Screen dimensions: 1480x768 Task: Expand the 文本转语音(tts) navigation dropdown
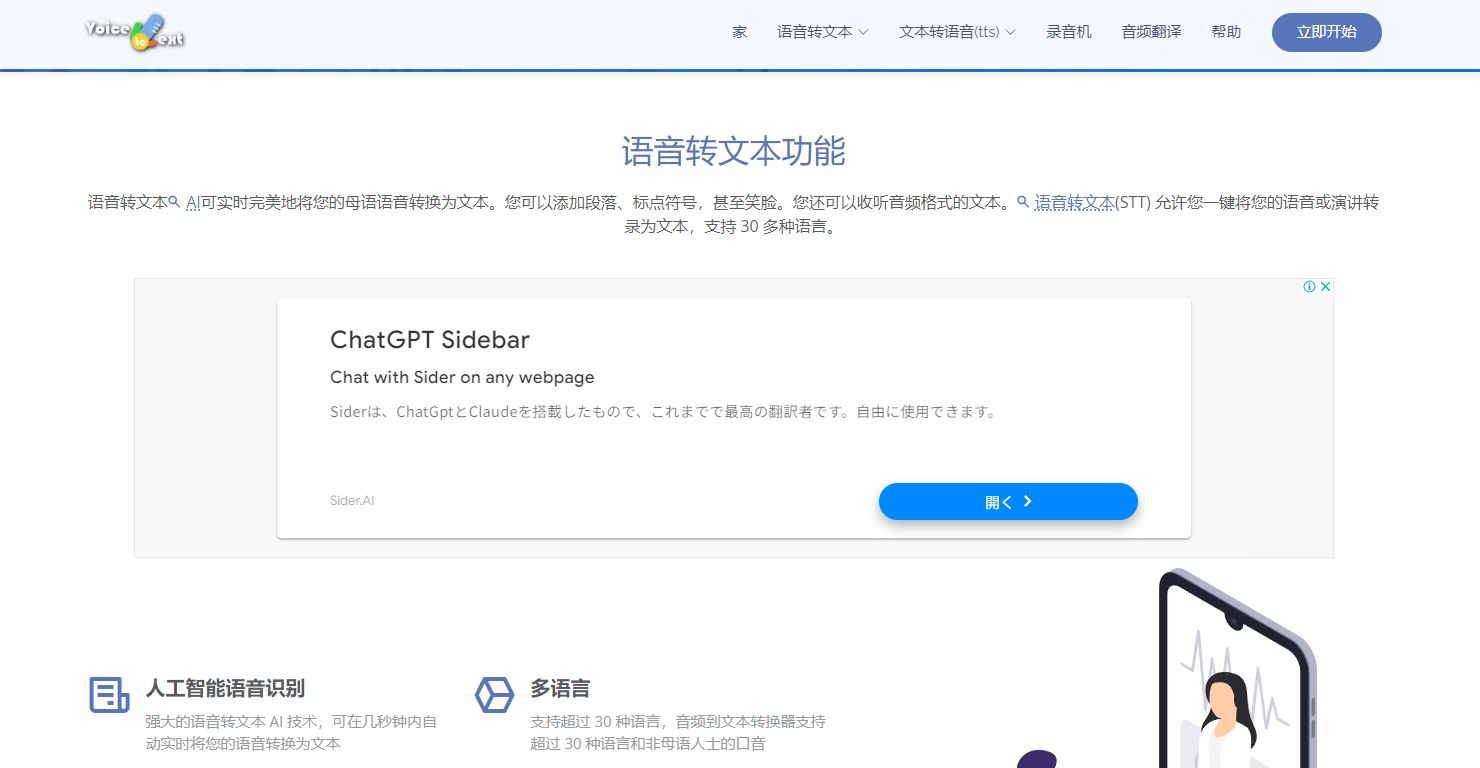957,32
